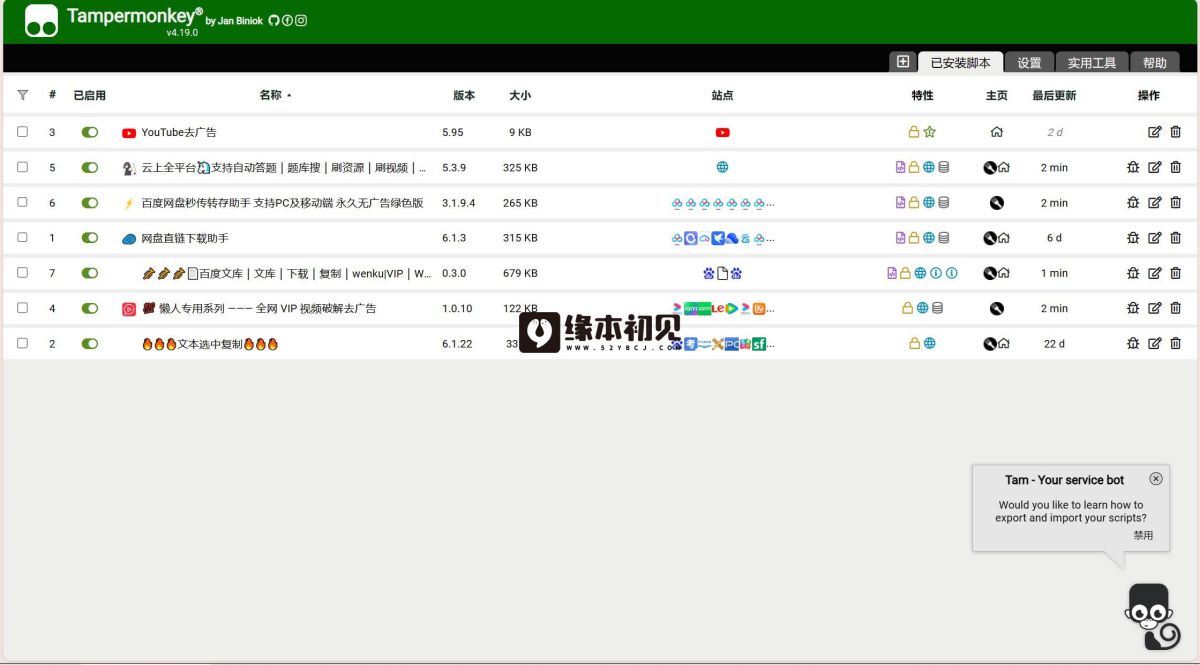
Task: Edit the 网盘直链下载助手 script
Action: pyautogui.click(x=1155, y=238)
